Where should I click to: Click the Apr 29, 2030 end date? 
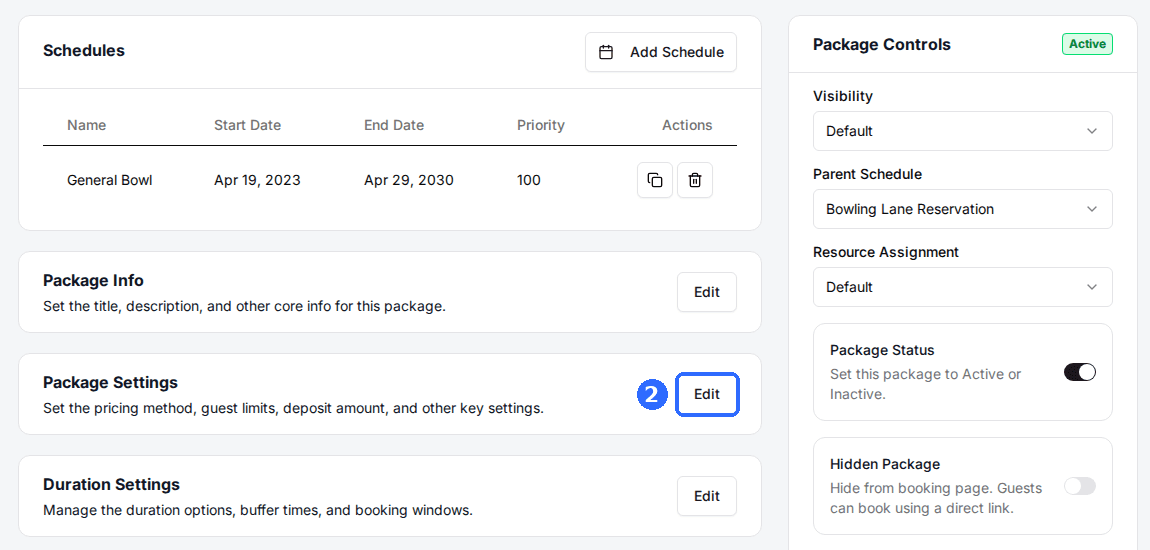coord(409,180)
